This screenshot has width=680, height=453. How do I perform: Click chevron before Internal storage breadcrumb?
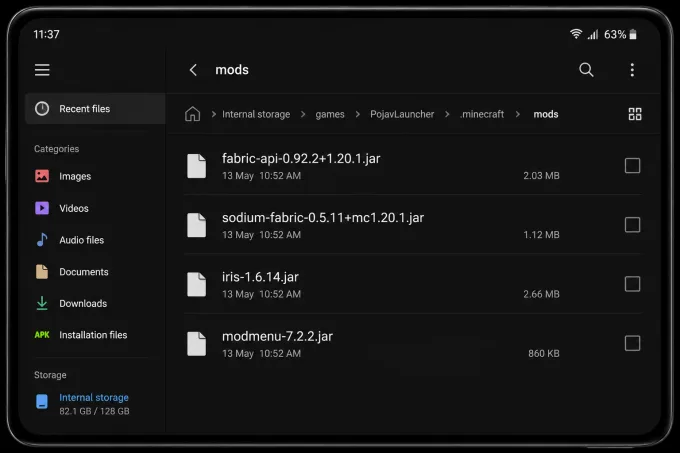point(214,114)
